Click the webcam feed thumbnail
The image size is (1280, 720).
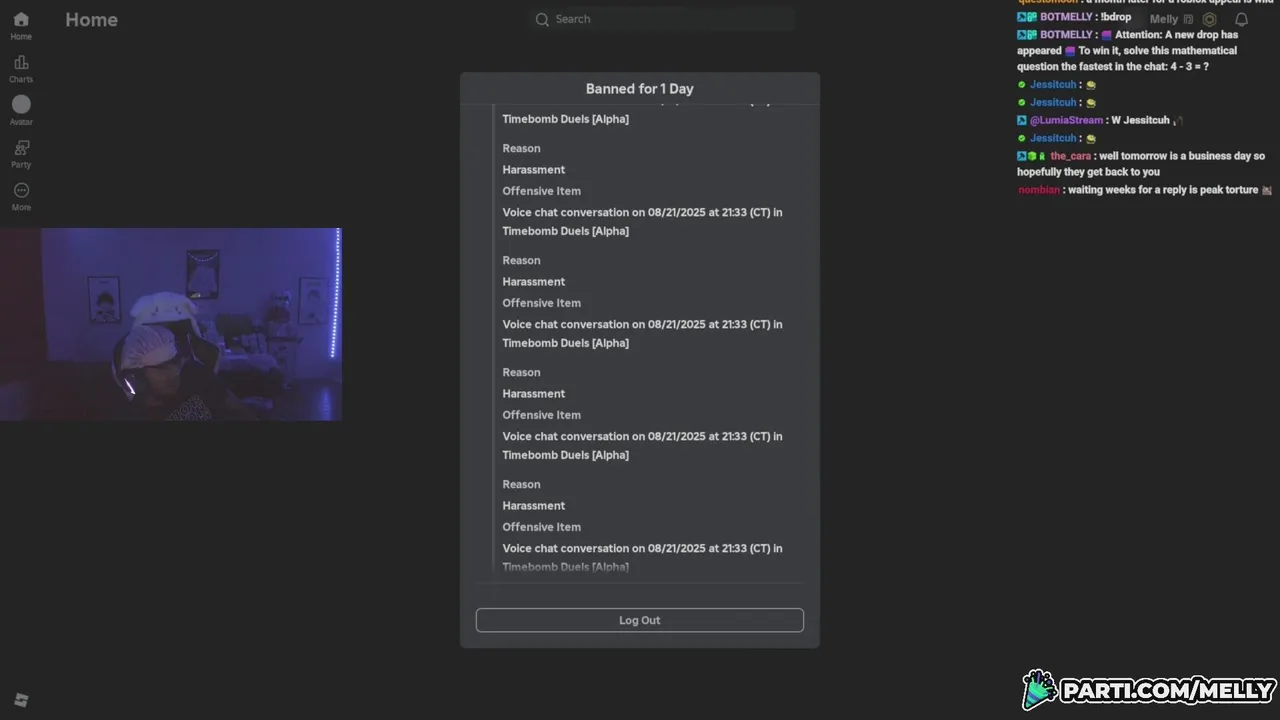171,324
